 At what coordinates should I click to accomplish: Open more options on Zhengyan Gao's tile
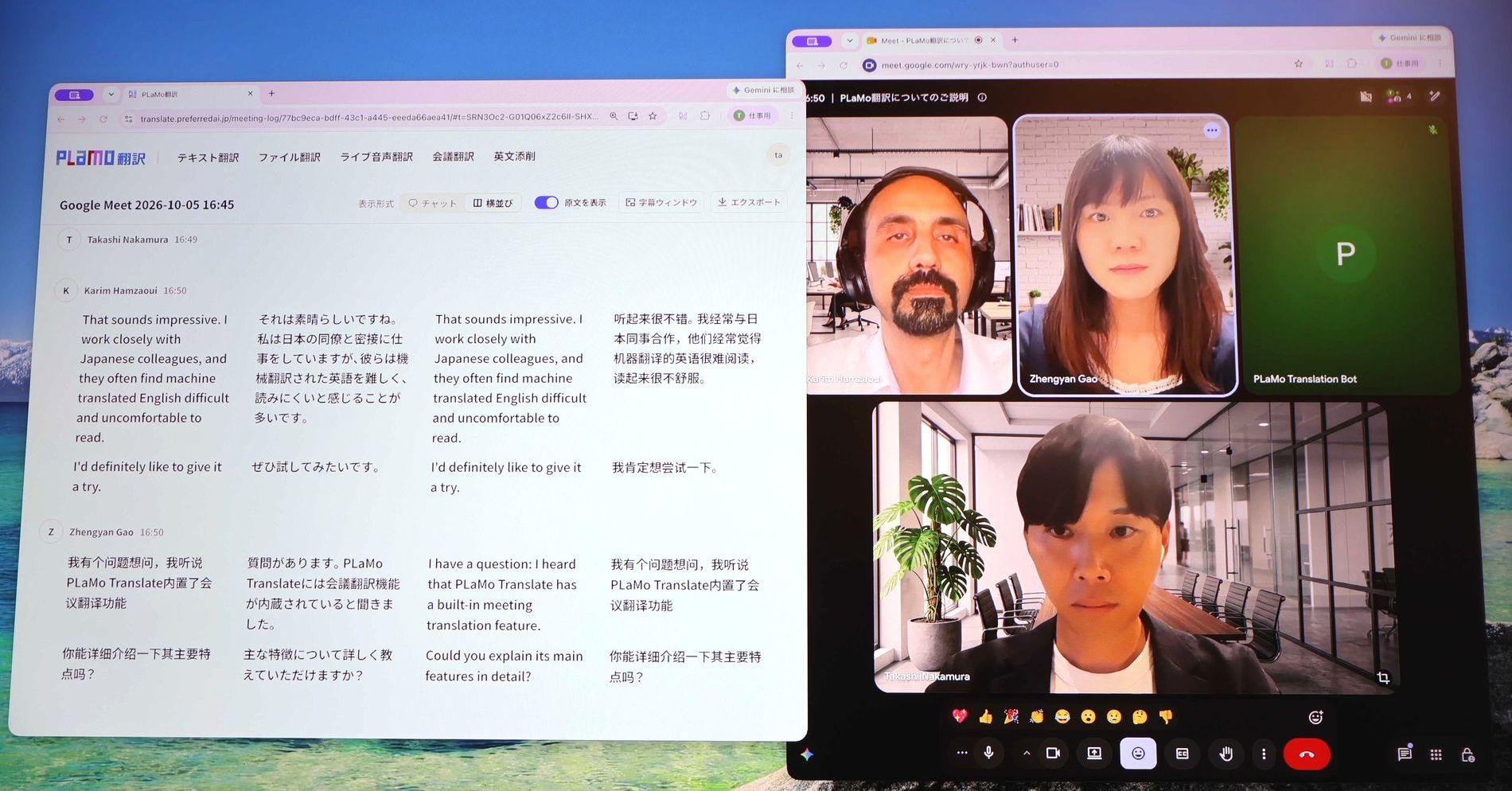point(1211,131)
